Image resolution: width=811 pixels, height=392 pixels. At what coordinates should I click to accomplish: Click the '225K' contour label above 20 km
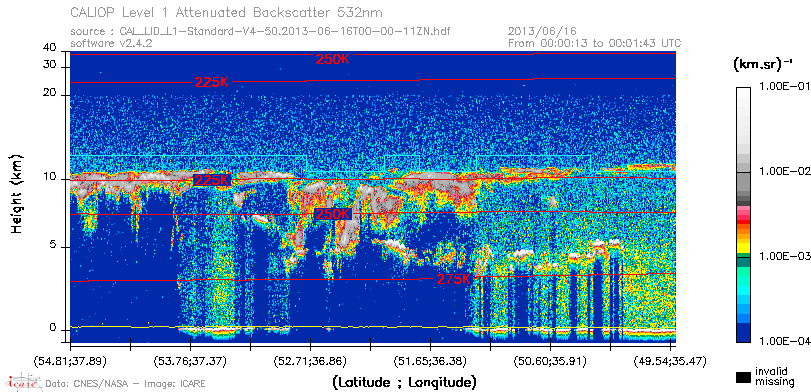pos(212,82)
